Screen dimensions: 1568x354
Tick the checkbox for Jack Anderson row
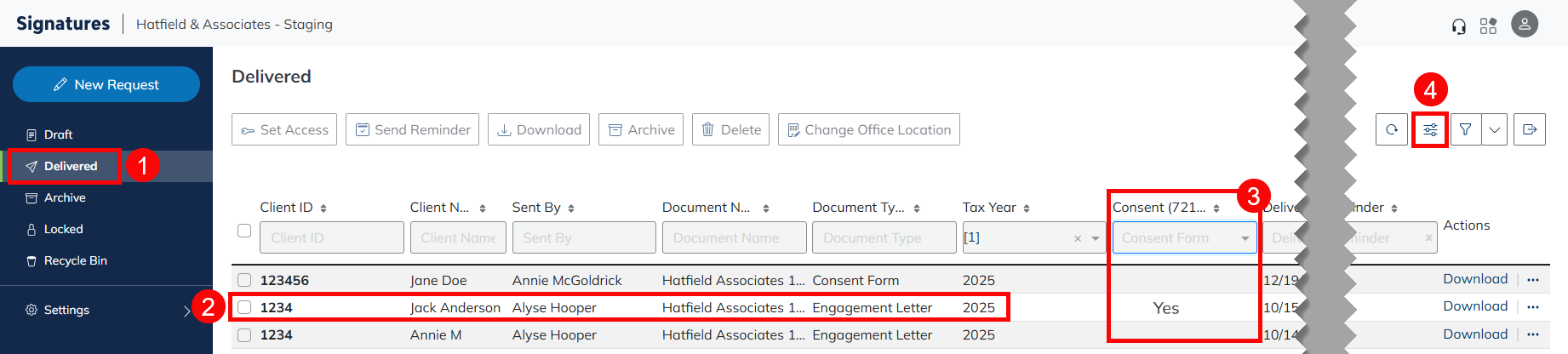pos(244,307)
